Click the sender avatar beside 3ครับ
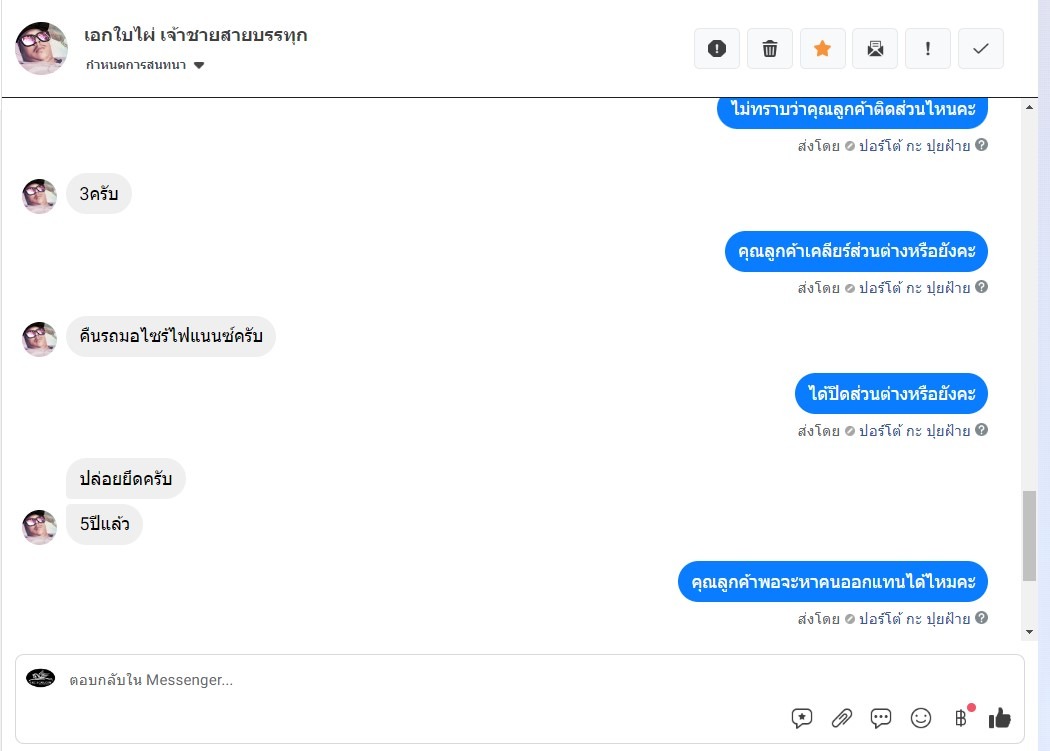 pos(40,196)
